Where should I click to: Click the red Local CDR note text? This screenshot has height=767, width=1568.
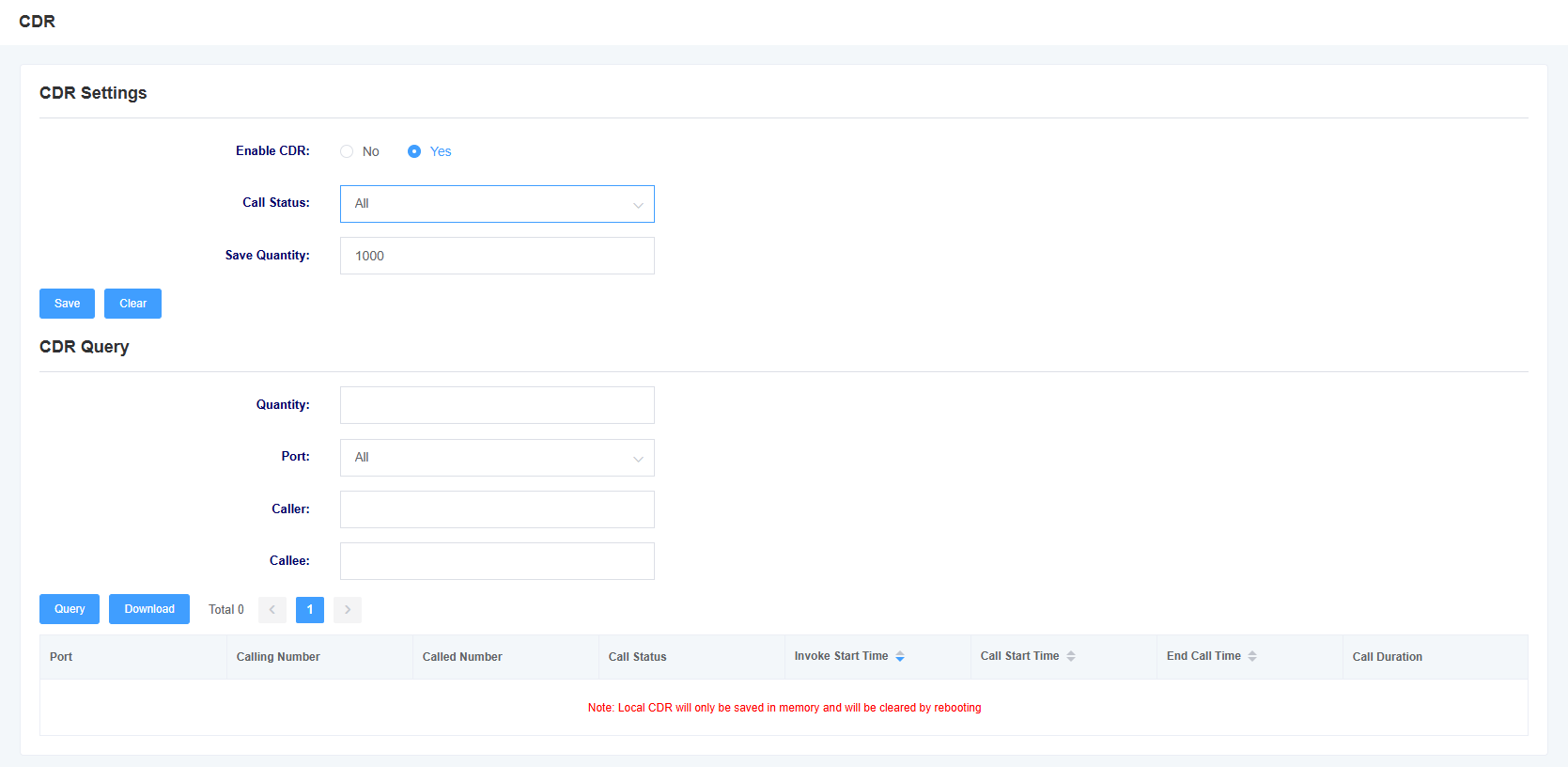(784, 708)
